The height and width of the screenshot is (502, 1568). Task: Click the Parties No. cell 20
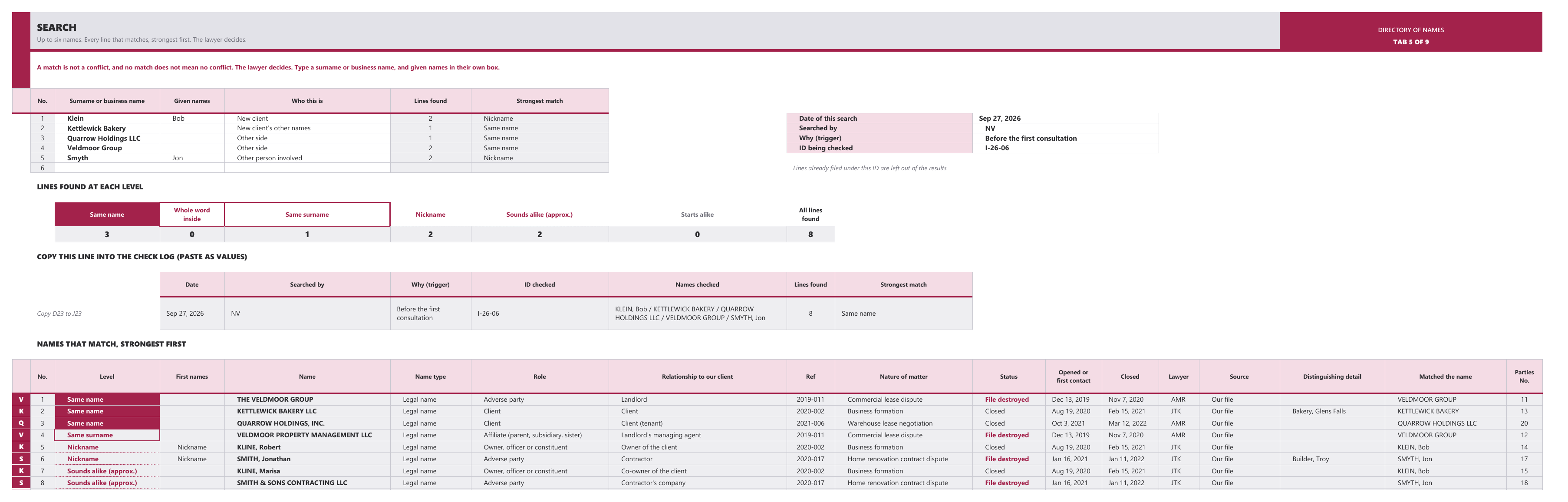[x=1524, y=423]
